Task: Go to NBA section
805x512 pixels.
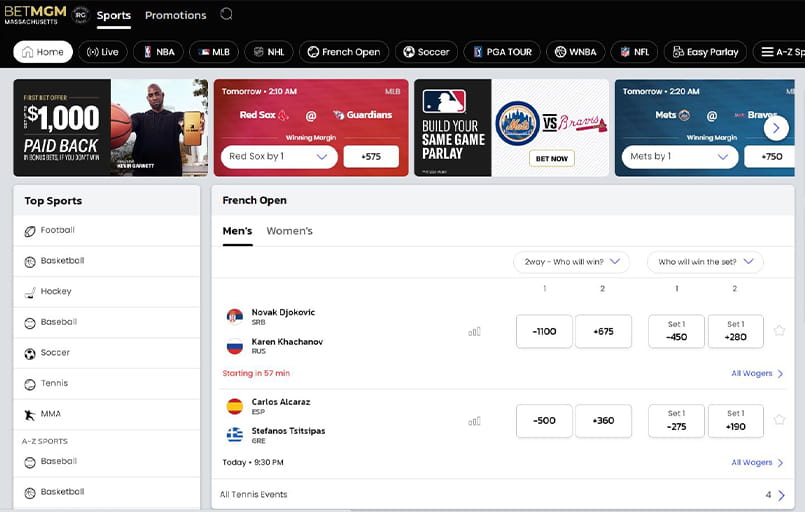Action: point(158,52)
